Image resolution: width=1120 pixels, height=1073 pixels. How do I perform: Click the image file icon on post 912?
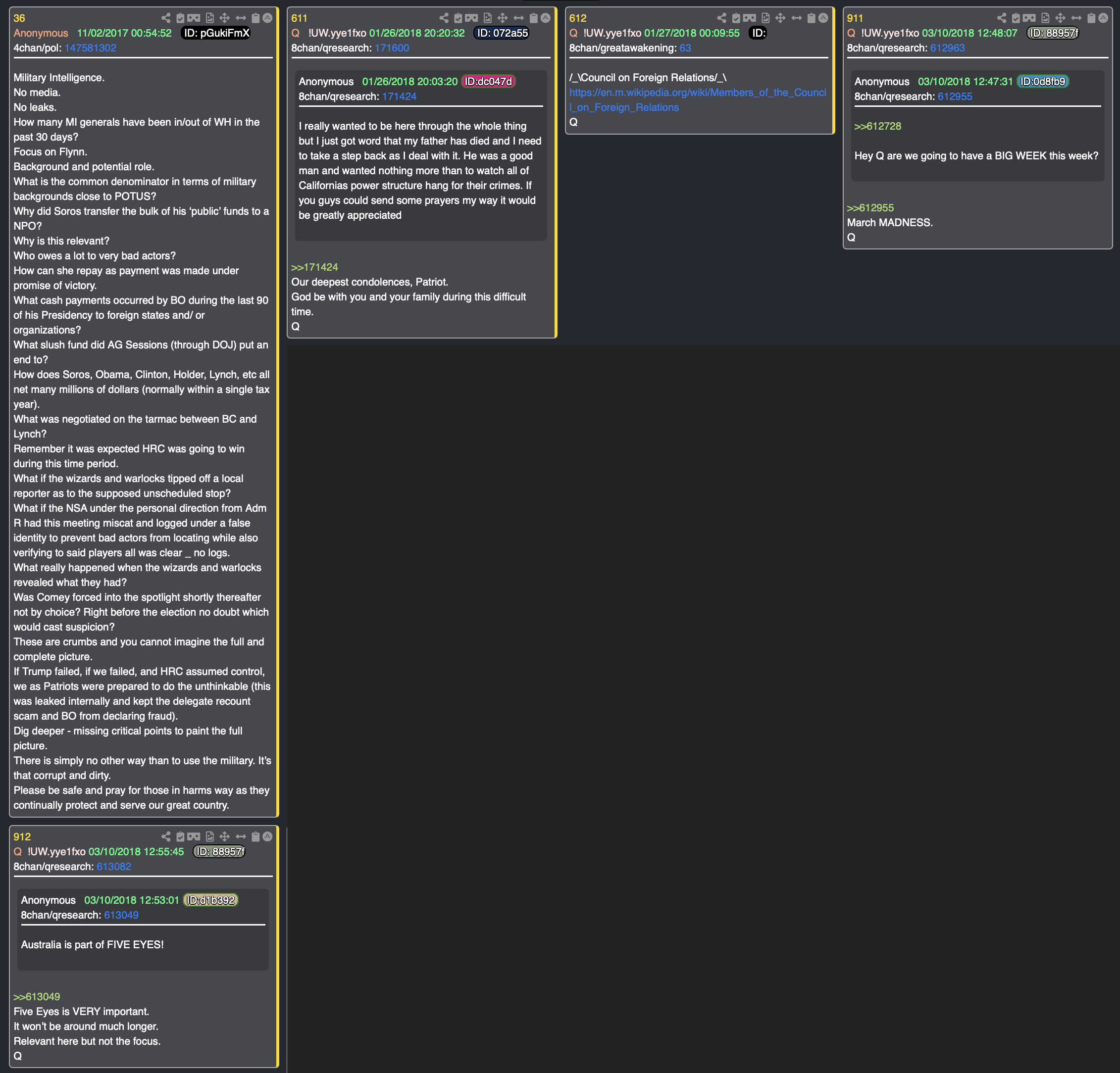210,836
